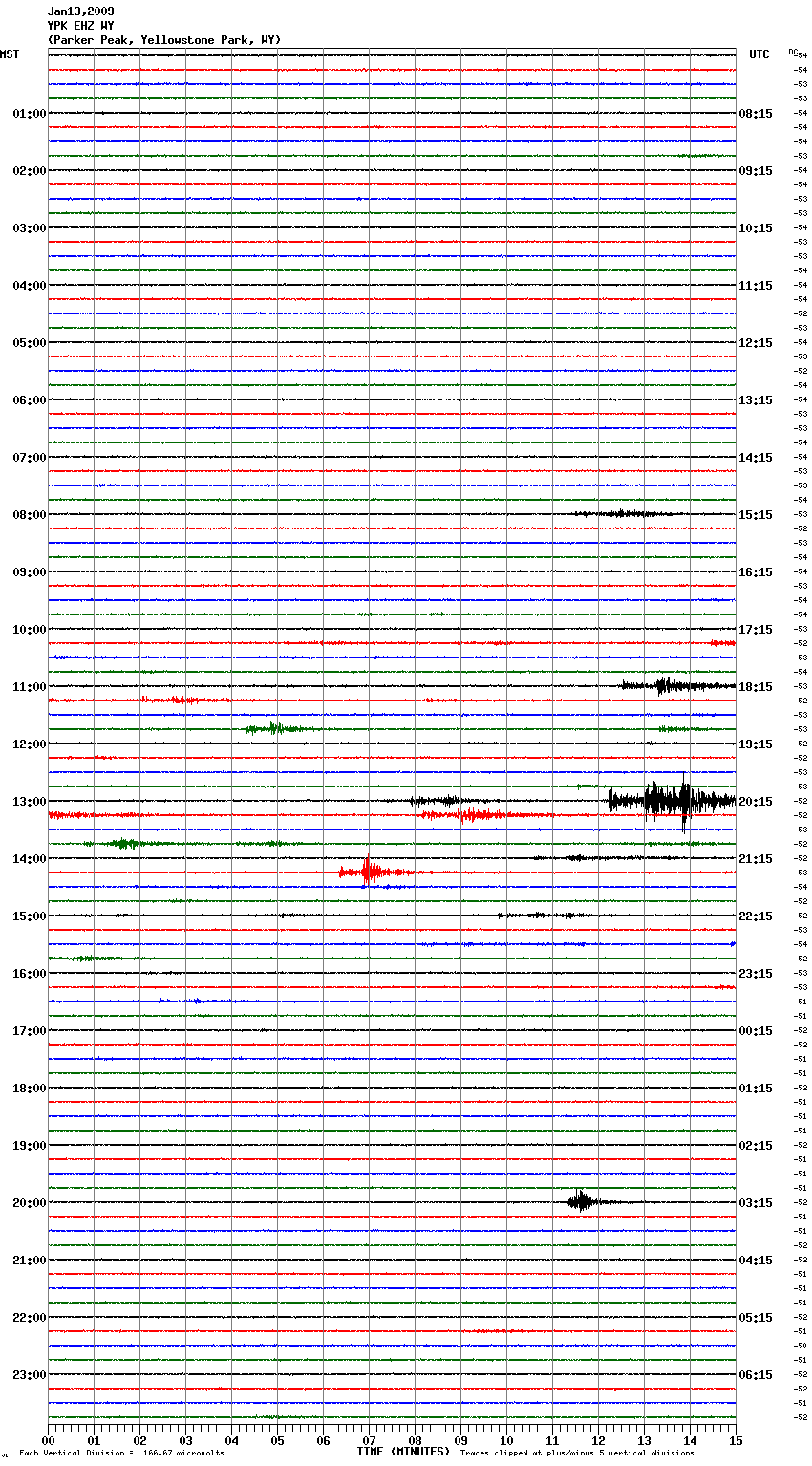Select the 19:00 MST row label
Image resolution: width=812 pixels, height=1466 pixels.
click(30, 1146)
